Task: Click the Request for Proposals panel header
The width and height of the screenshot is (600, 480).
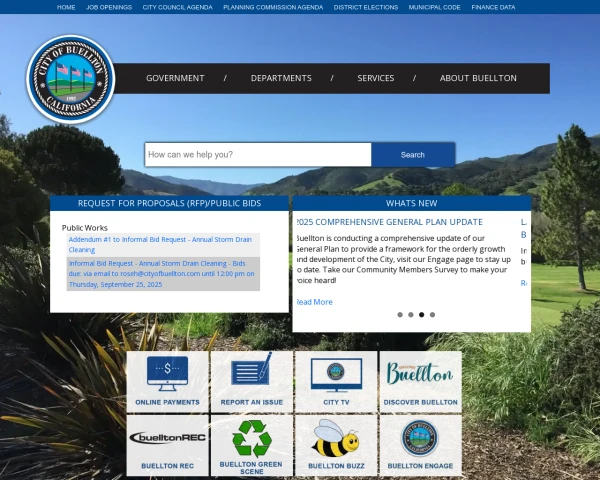Action: [x=169, y=203]
